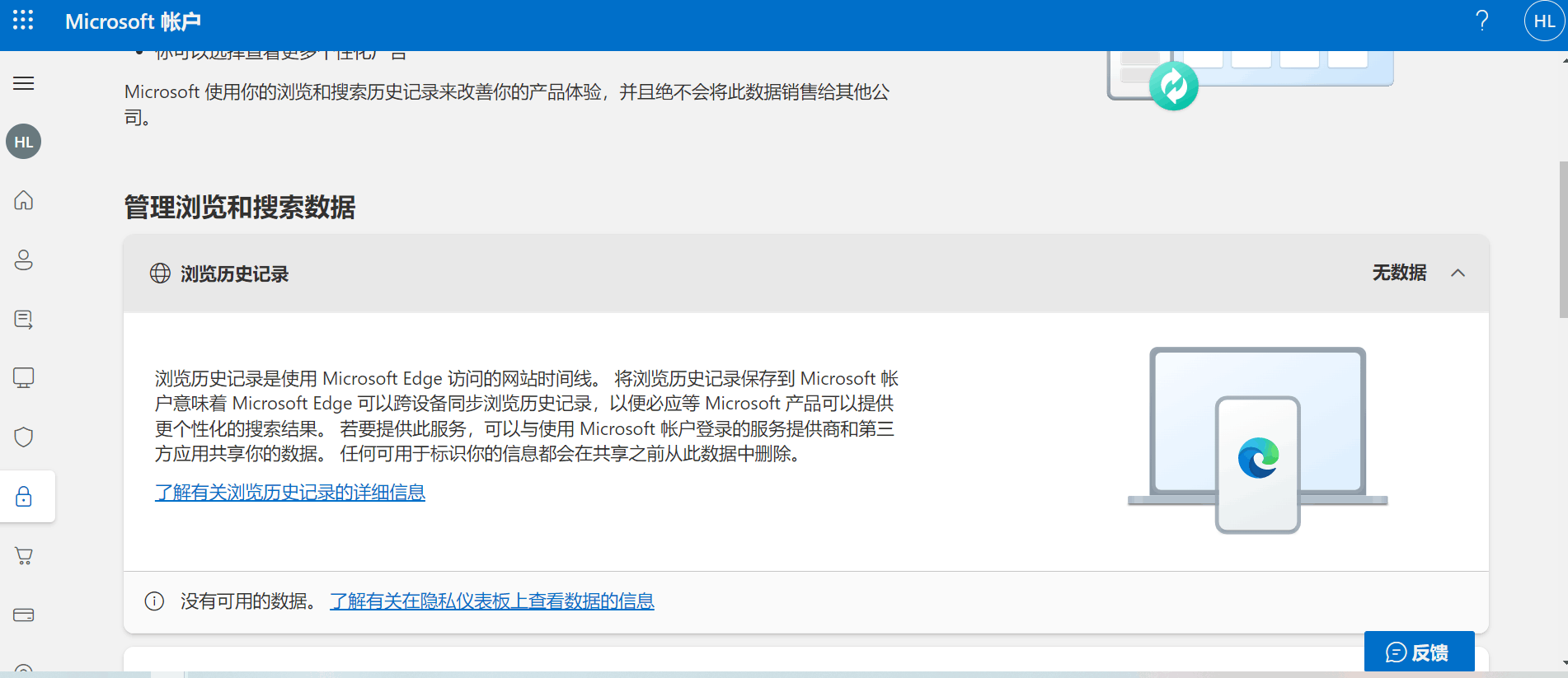Click the 管理浏览和搜索数据 heading

(x=240, y=207)
